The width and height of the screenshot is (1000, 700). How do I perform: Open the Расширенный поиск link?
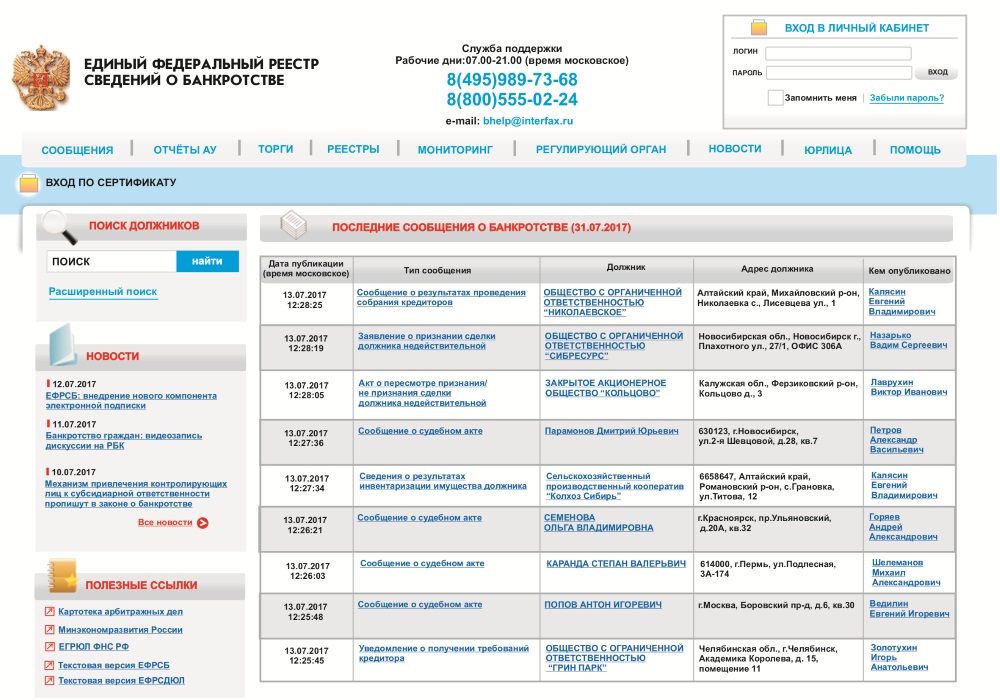tap(103, 291)
